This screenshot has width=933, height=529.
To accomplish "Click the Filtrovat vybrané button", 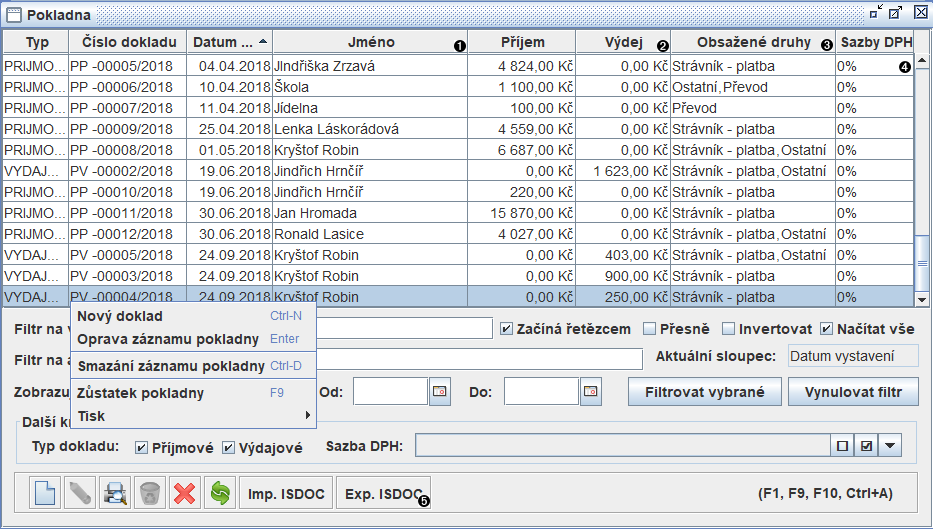I will click(x=704, y=392).
